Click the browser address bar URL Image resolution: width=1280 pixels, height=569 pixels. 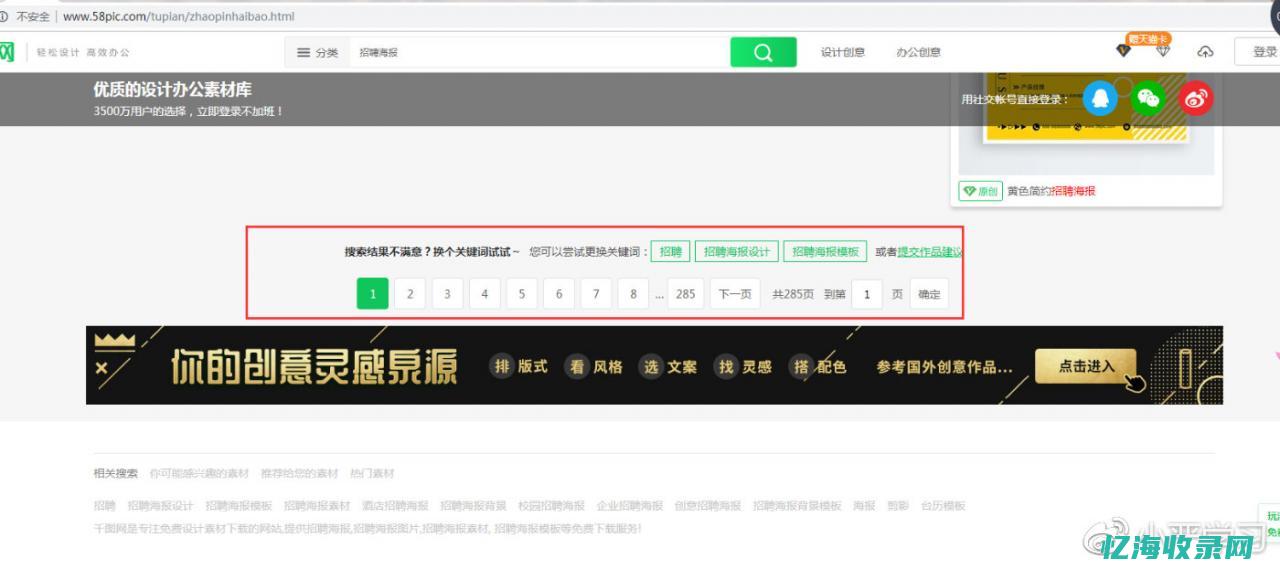(178, 16)
